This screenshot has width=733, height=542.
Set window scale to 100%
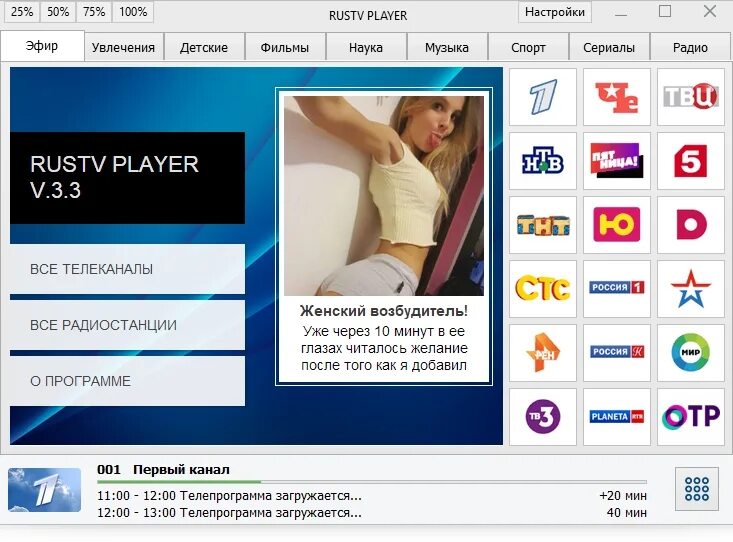[x=133, y=12]
